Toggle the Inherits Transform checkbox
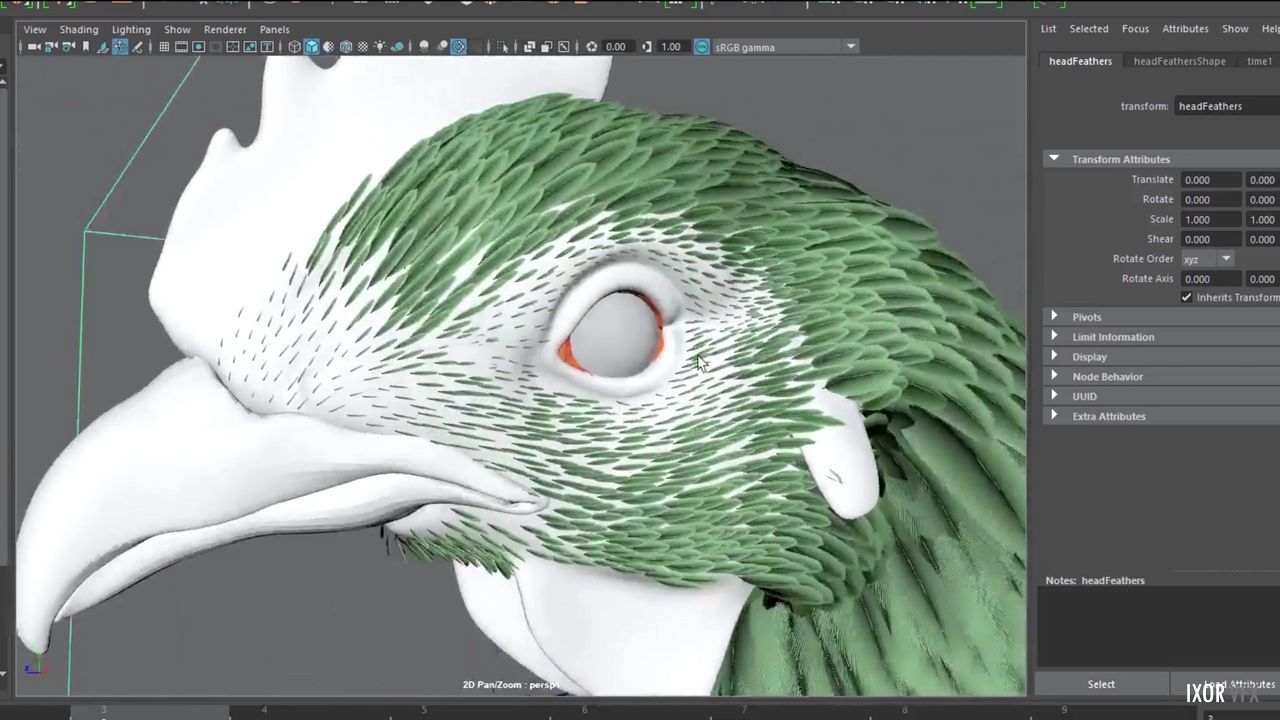1280x720 pixels. pyautogui.click(x=1187, y=298)
